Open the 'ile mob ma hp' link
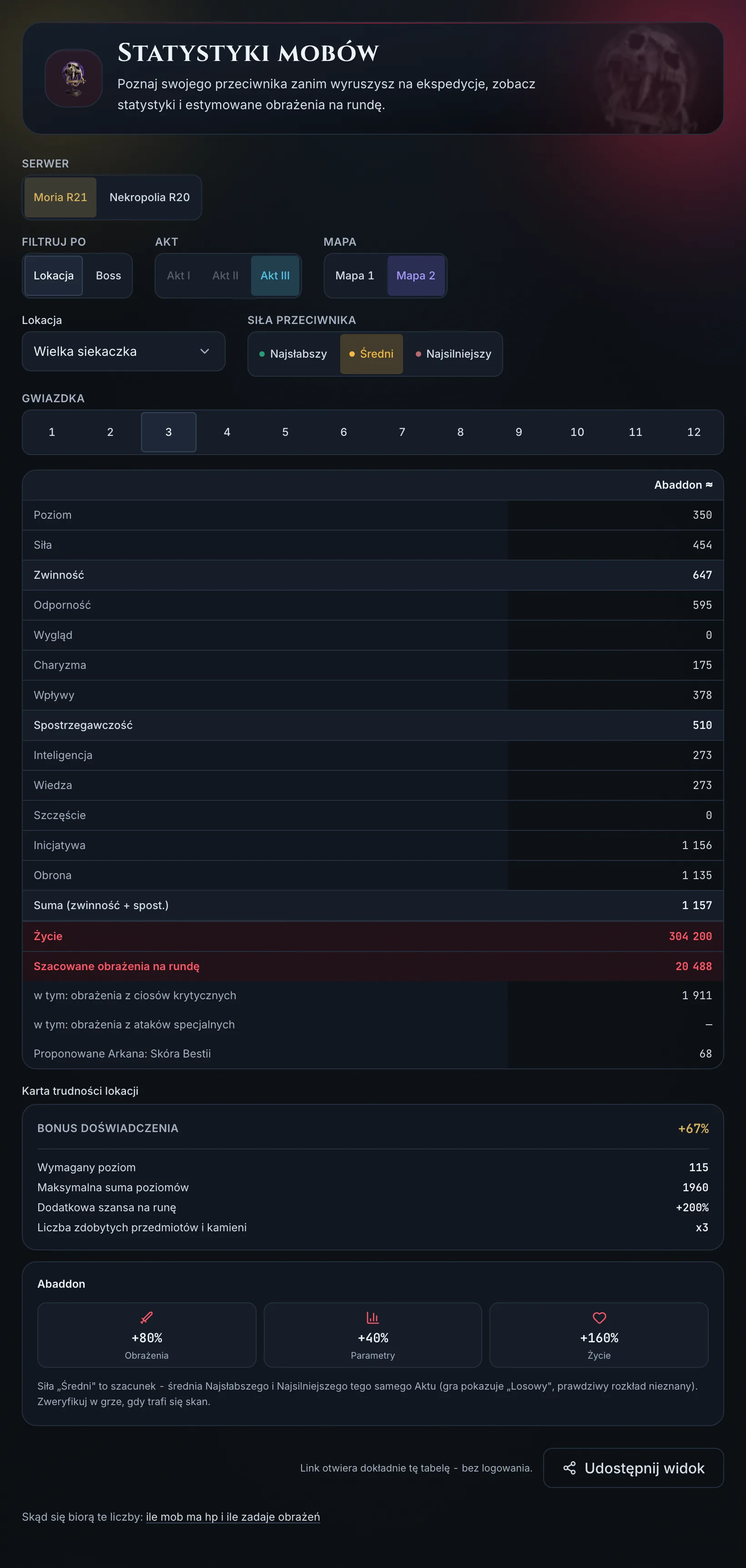Viewport: 746px width, 1568px height. coord(233,1517)
